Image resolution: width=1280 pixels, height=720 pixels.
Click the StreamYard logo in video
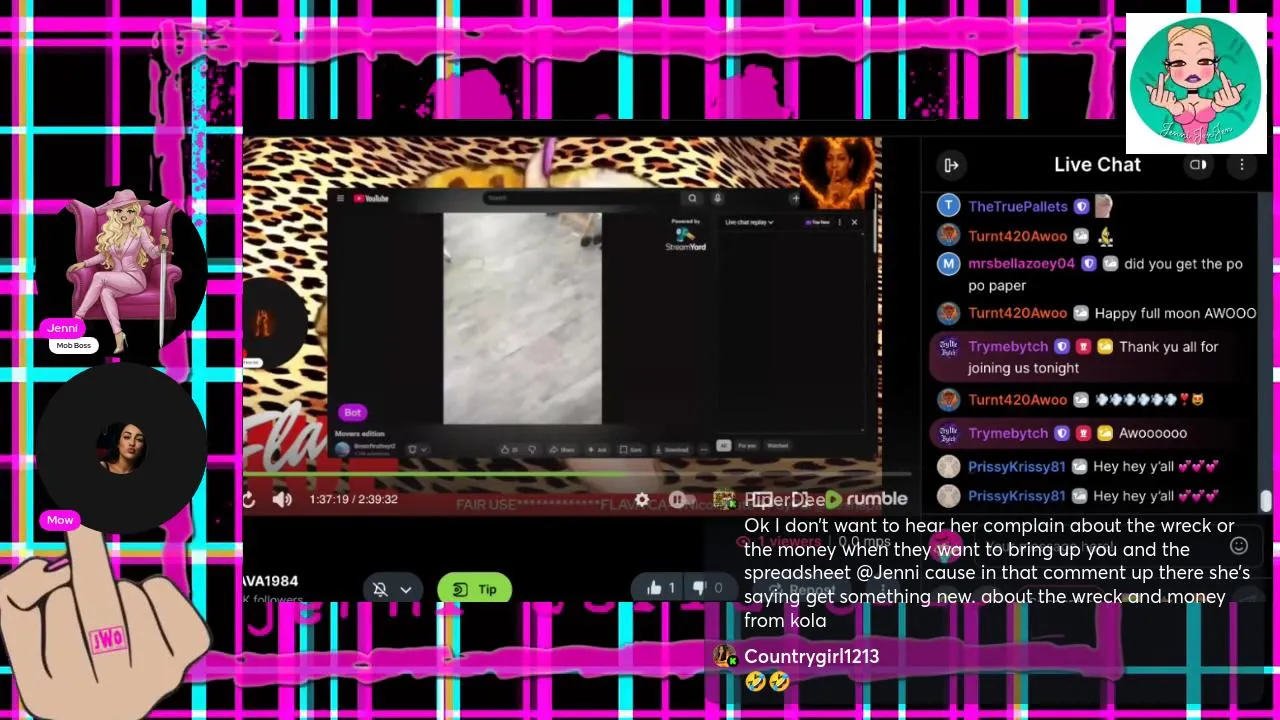(685, 238)
